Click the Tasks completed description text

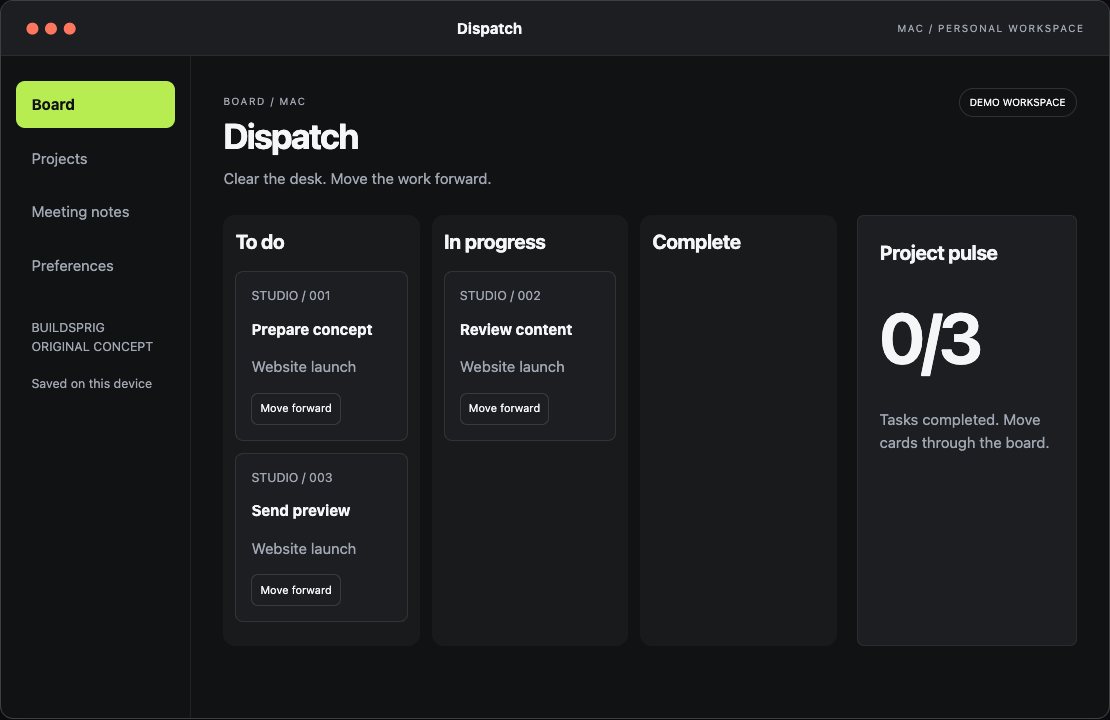pyautogui.click(x=964, y=431)
